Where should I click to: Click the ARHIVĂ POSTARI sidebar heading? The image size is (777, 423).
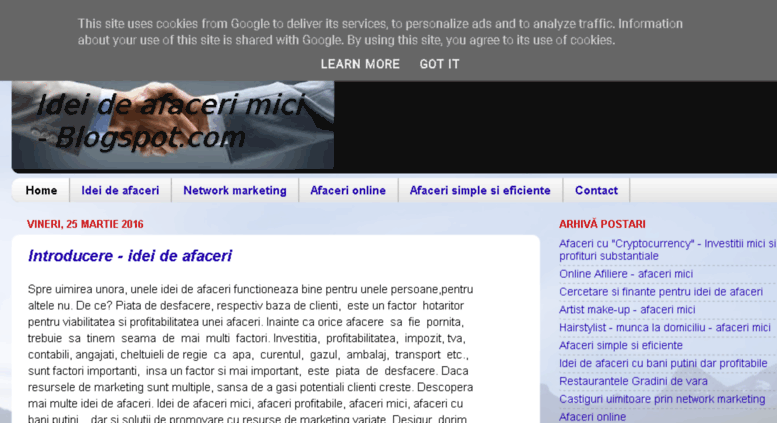coord(602,224)
